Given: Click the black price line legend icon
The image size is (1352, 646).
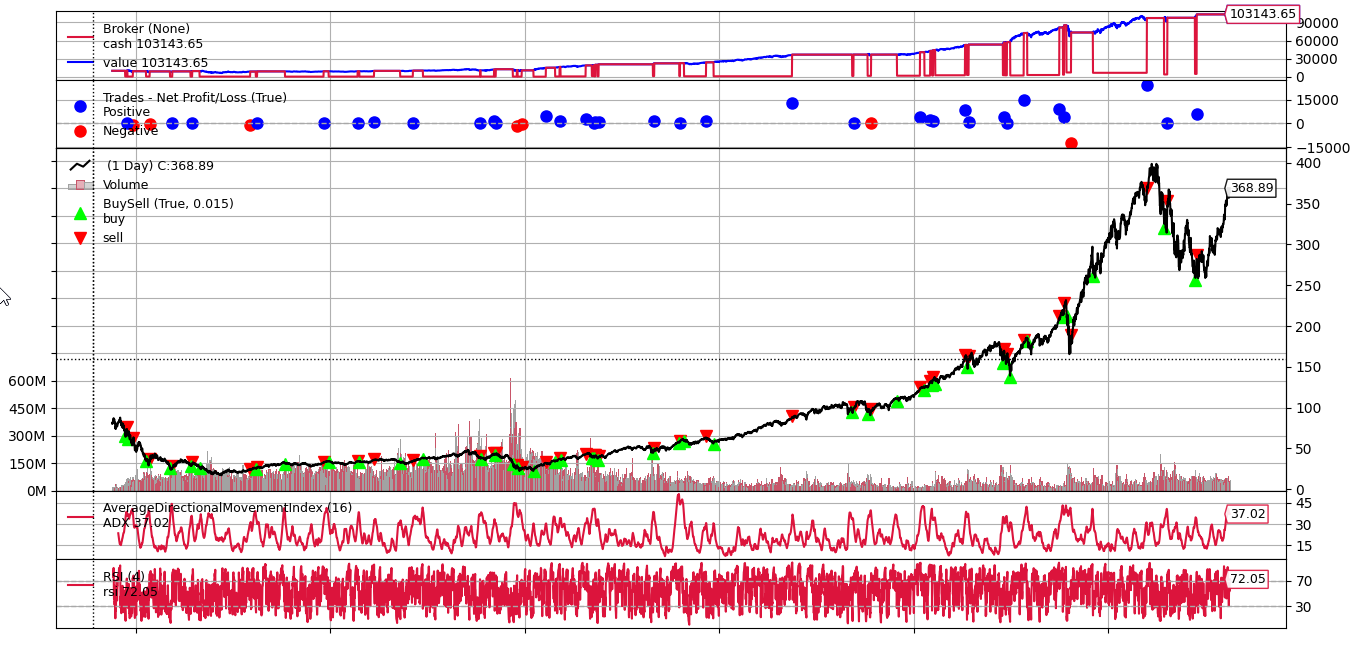Looking at the screenshot, I should click(x=80, y=166).
